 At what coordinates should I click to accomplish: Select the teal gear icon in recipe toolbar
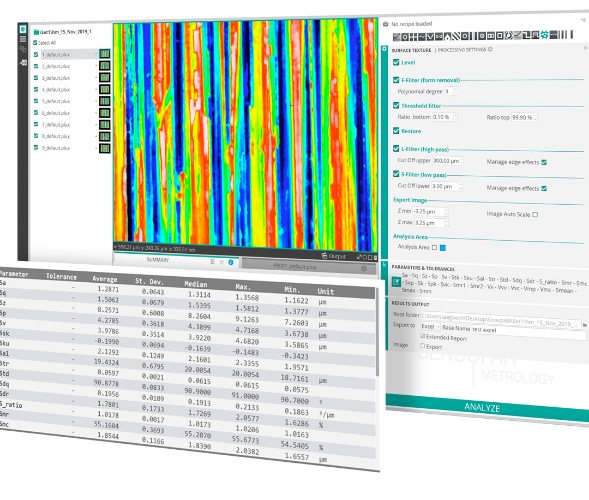click(x=544, y=35)
